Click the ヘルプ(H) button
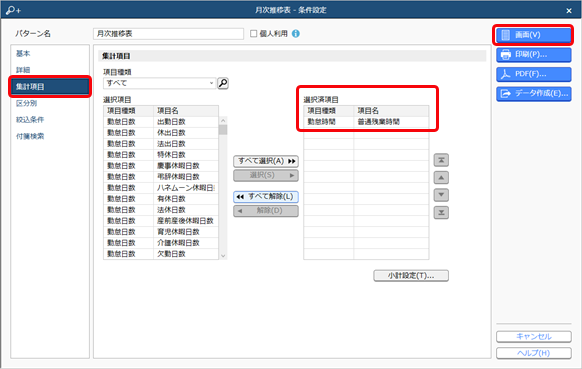The image size is (582, 369). pyautogui.click(x=533, y=353)
